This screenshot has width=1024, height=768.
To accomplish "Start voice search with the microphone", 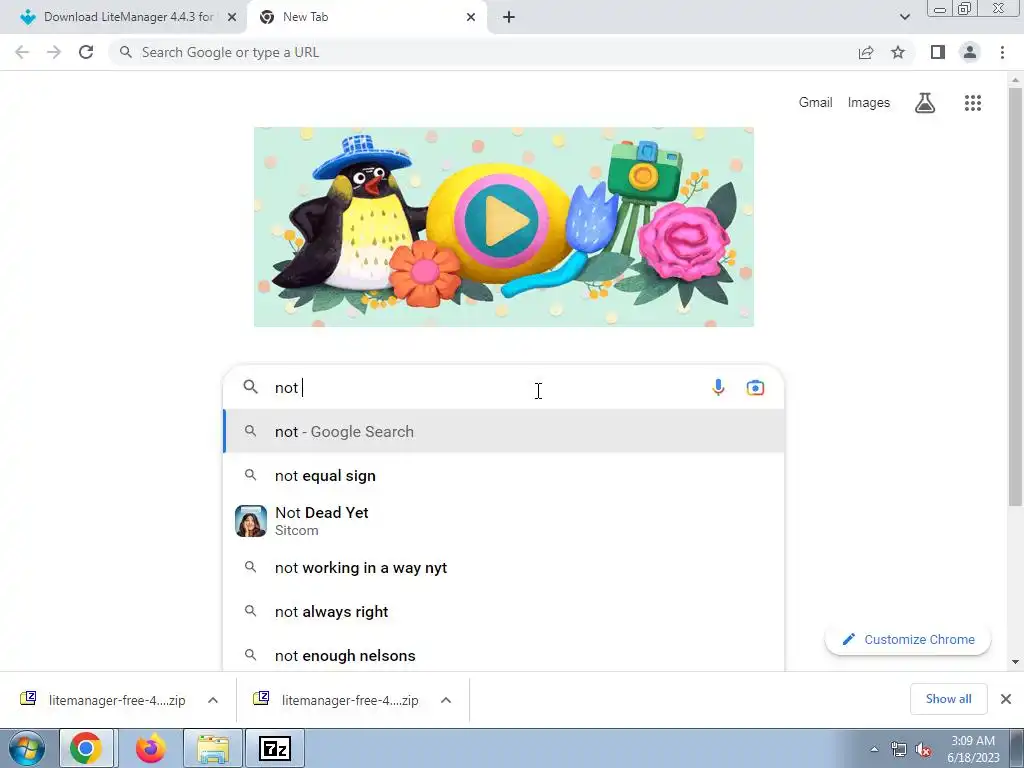I will point(718,387).
